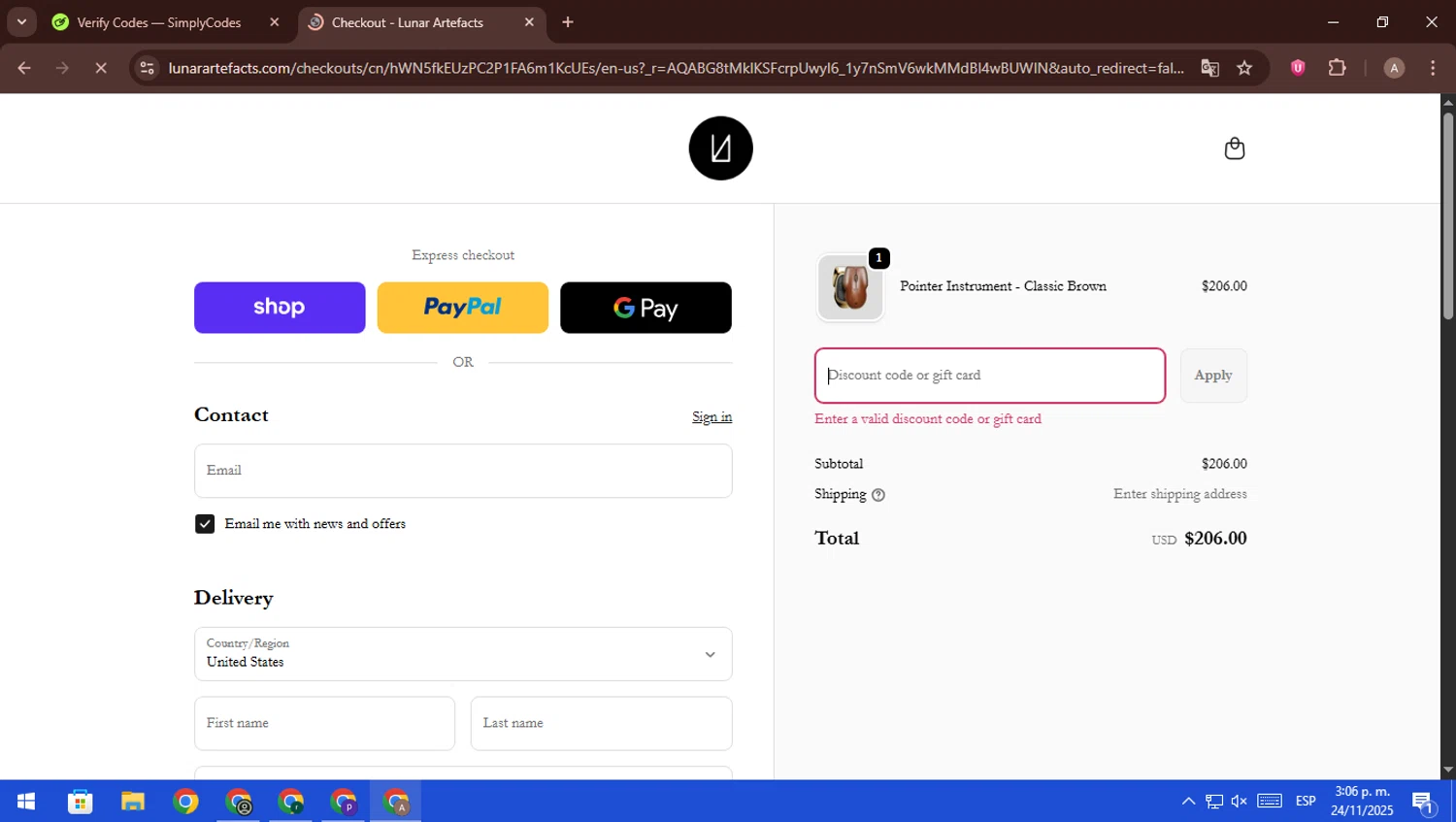Expand the Country/Region dropdown
Viewport: 1456px width, 822px height.
[463, 654]
